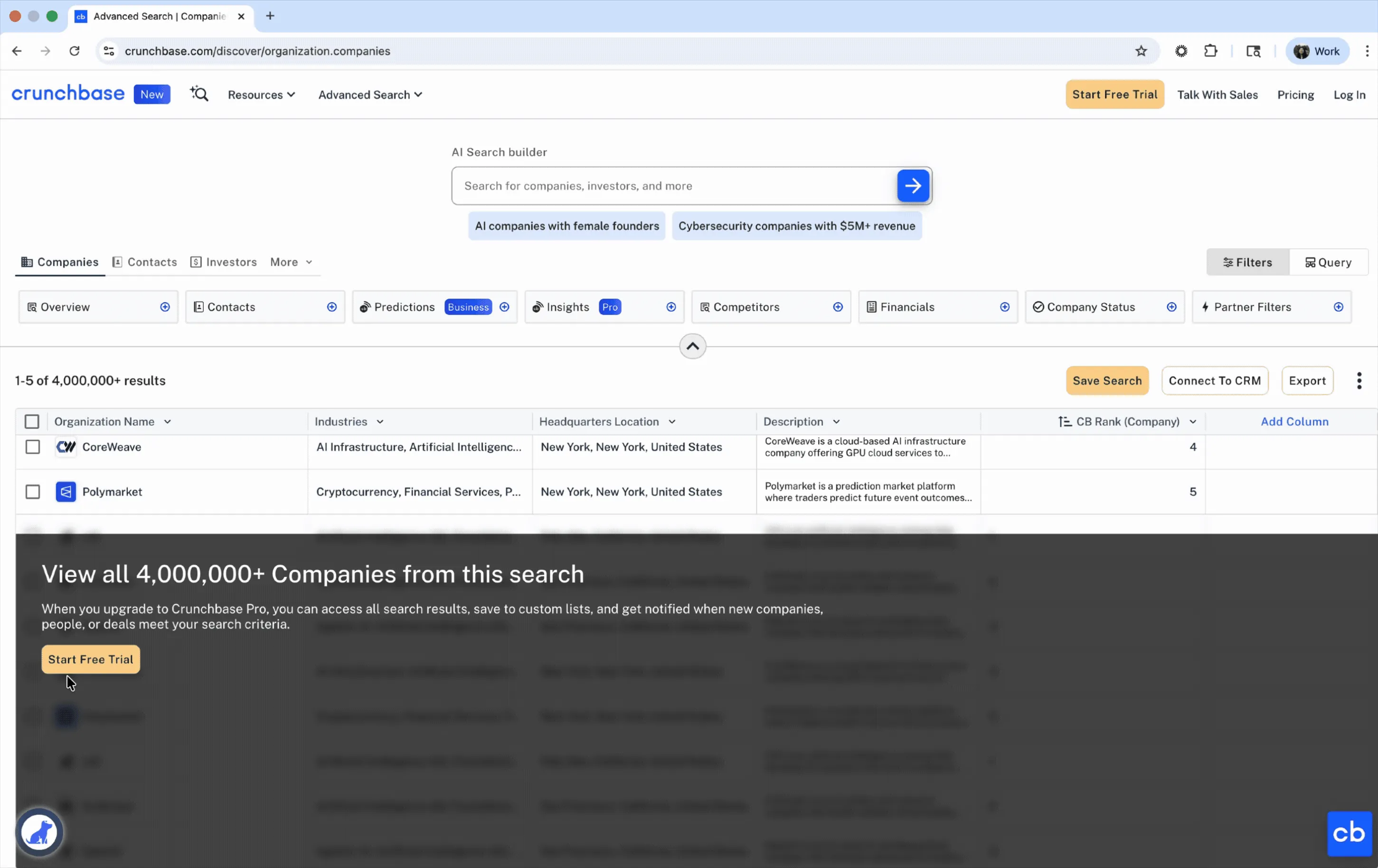1378x868 pixels.
Task: Open the dog mascot chat assistant
Action: (x=39, y=832)
